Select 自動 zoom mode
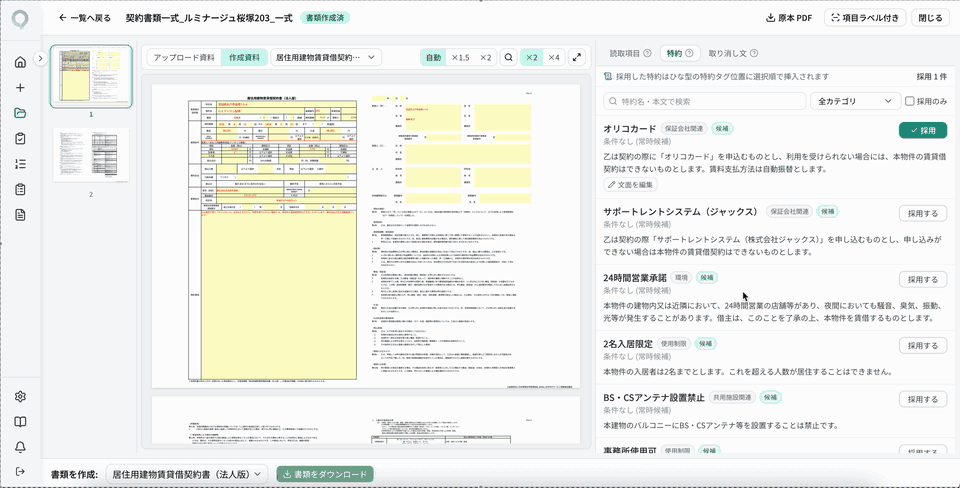Viewport: 960px width, 488px height. tap(433, 58)
